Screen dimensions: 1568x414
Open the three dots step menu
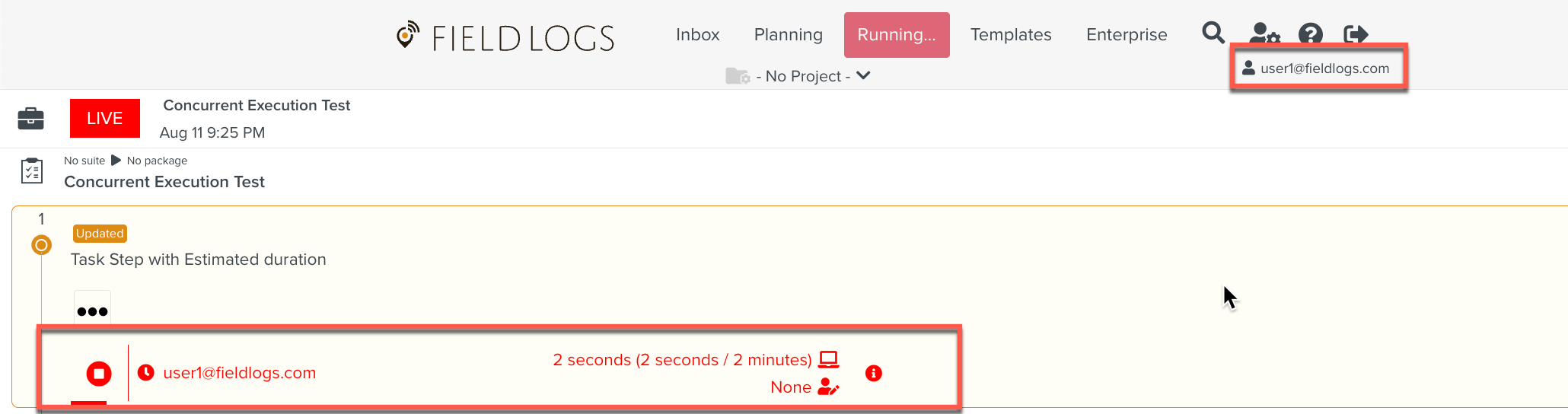[x=92, y=310]
